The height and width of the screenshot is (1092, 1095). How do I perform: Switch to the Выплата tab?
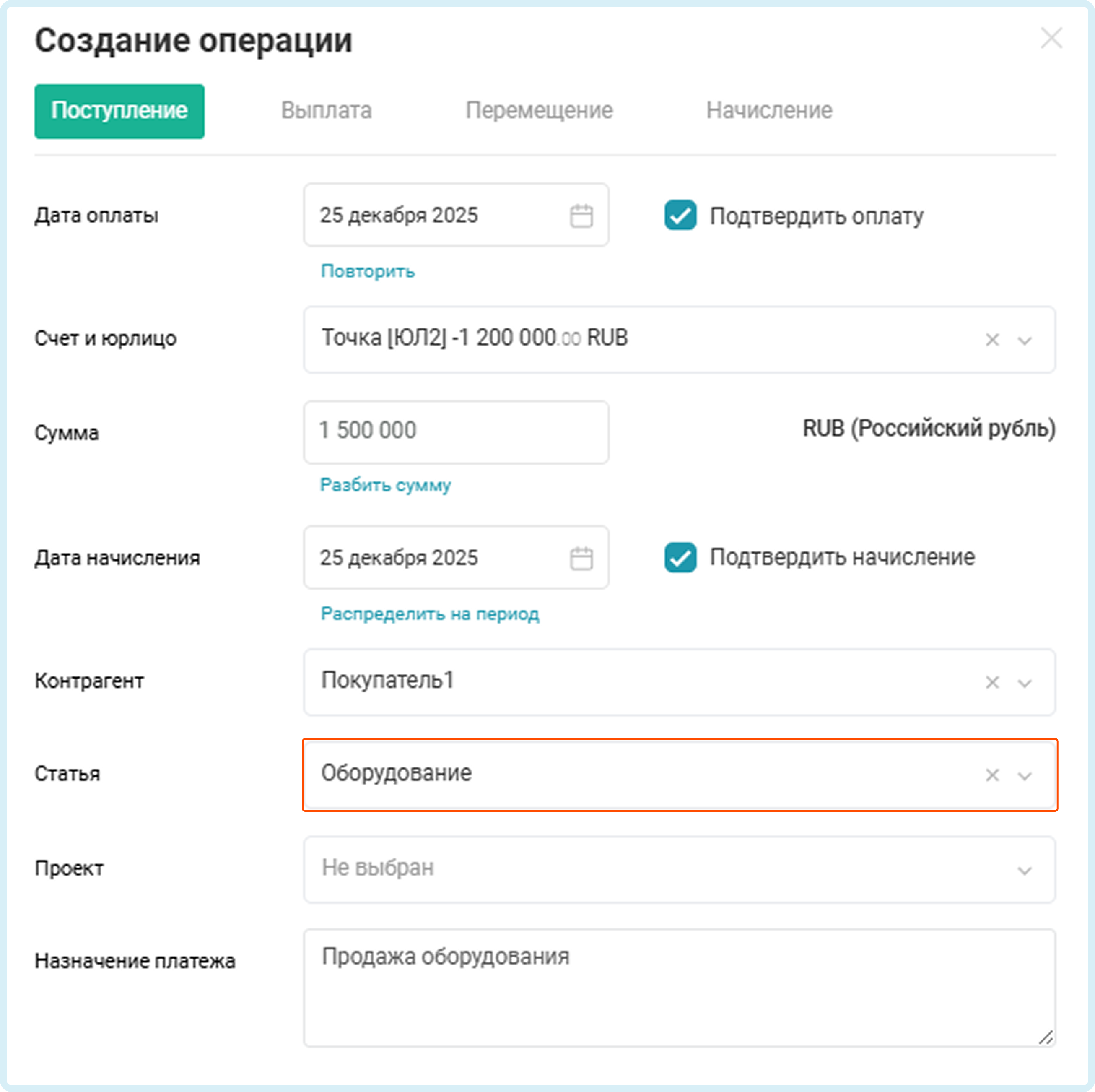327,111
